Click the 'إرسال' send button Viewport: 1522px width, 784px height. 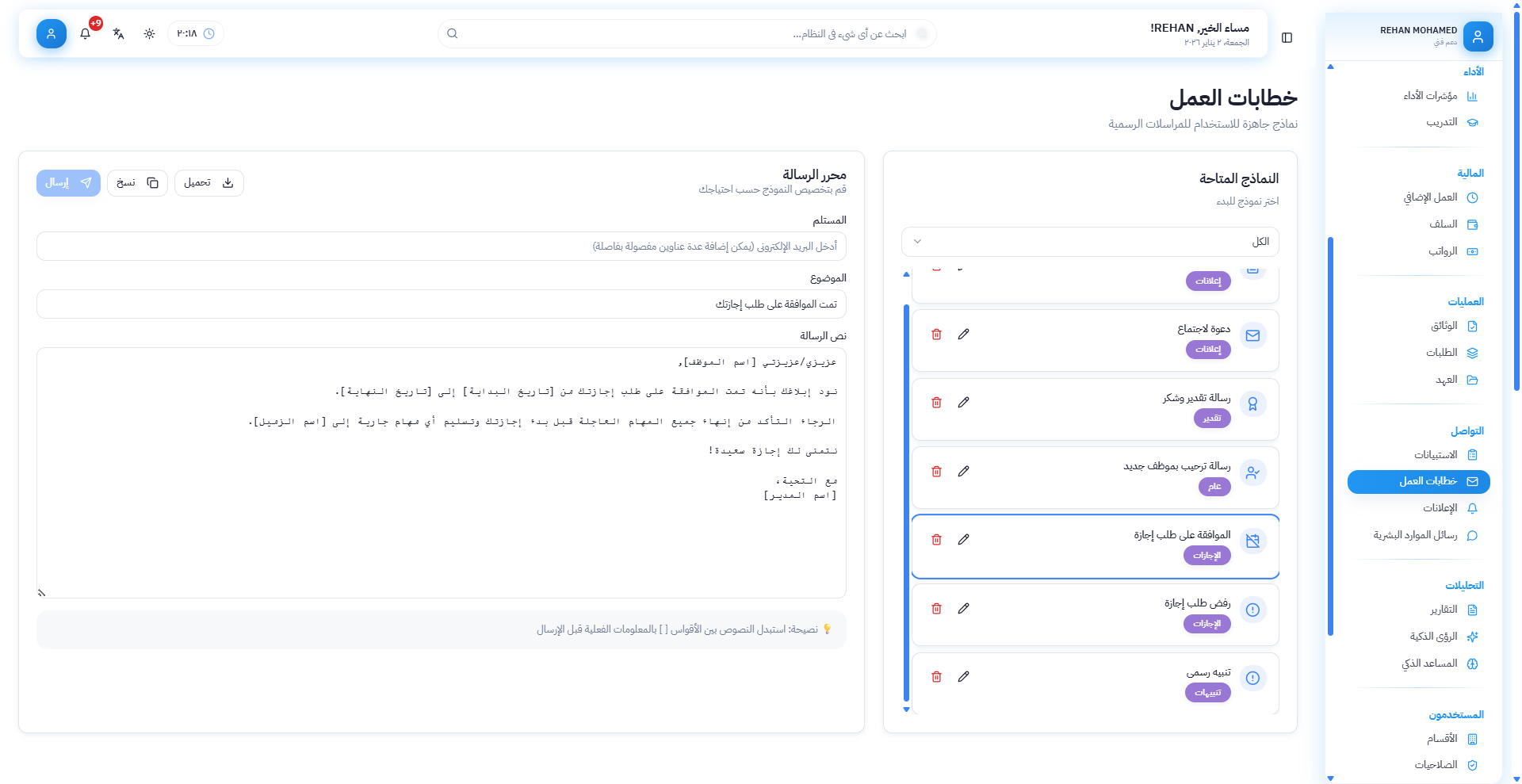[68, 183]
